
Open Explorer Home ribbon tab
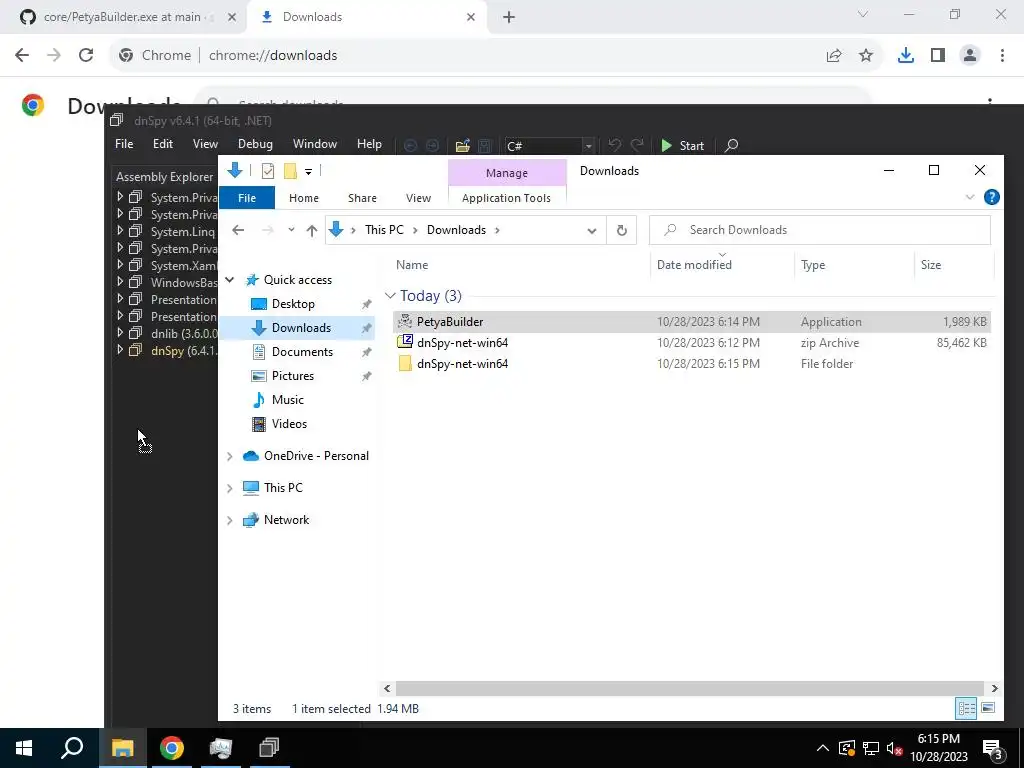pos(304,198)
